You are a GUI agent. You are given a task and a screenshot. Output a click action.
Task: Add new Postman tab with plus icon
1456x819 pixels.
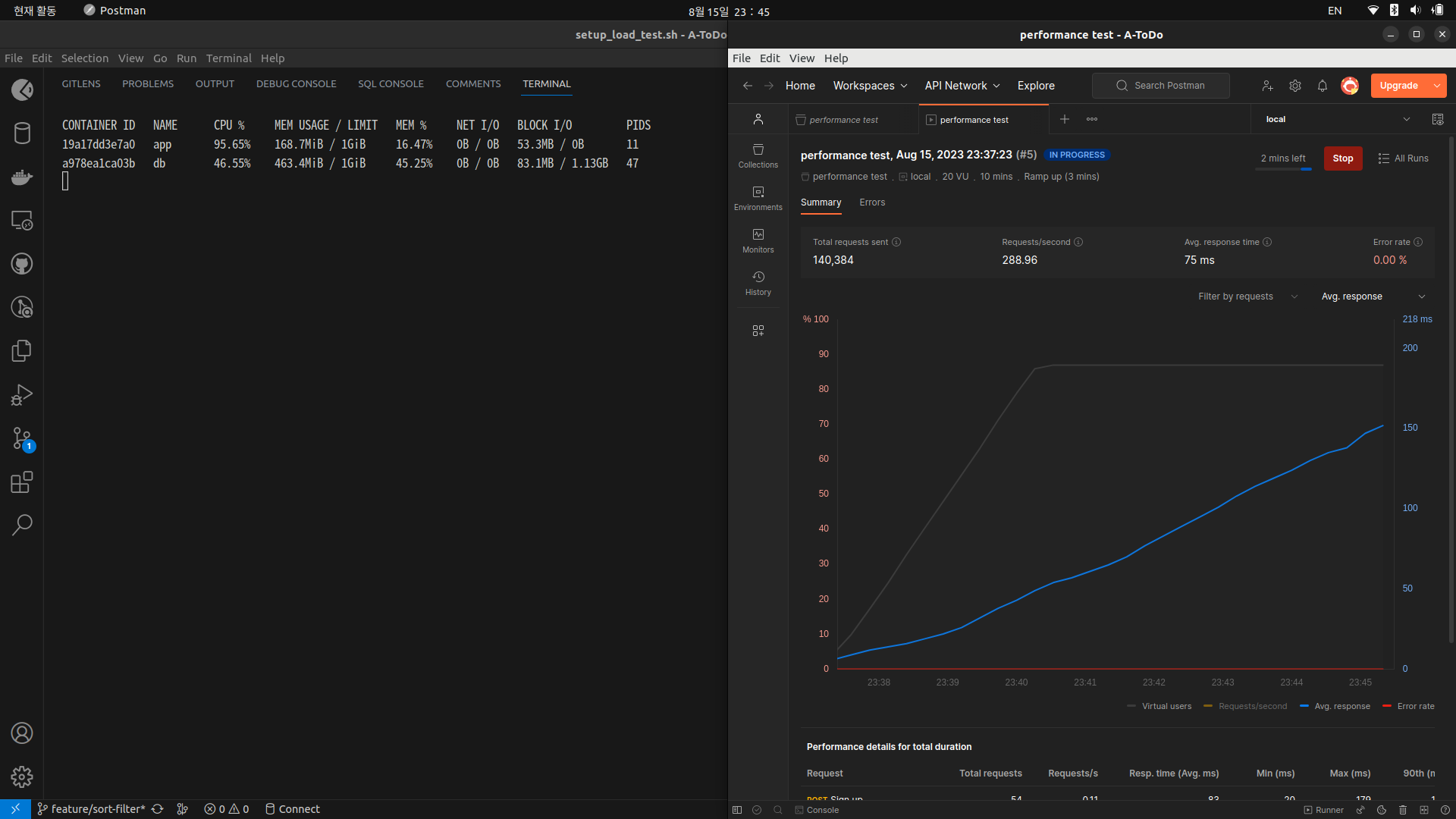coord(1065,119)
